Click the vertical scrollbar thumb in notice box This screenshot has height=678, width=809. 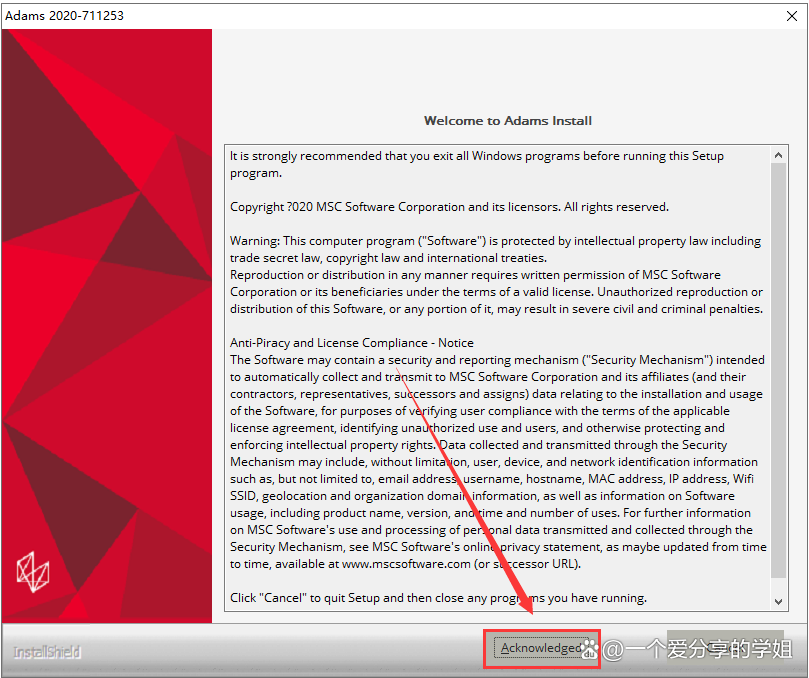point(779,370)
